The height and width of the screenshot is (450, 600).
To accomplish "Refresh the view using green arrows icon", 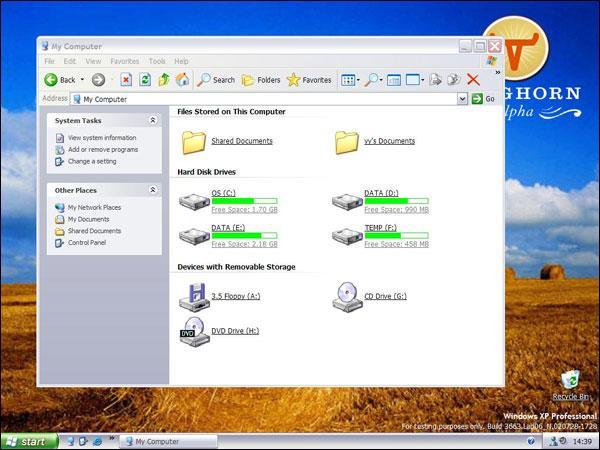I will 145,80.
